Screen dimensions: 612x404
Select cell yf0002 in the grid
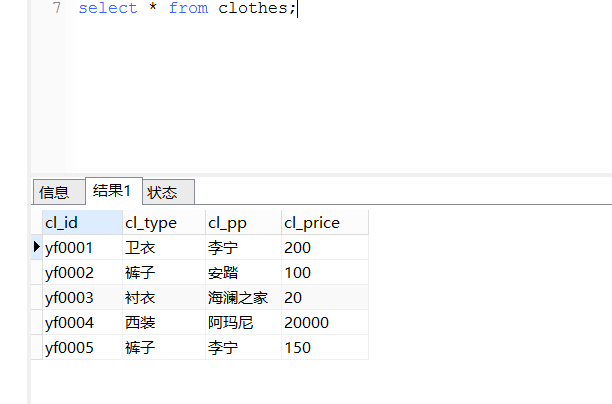(x=82, y=272)
